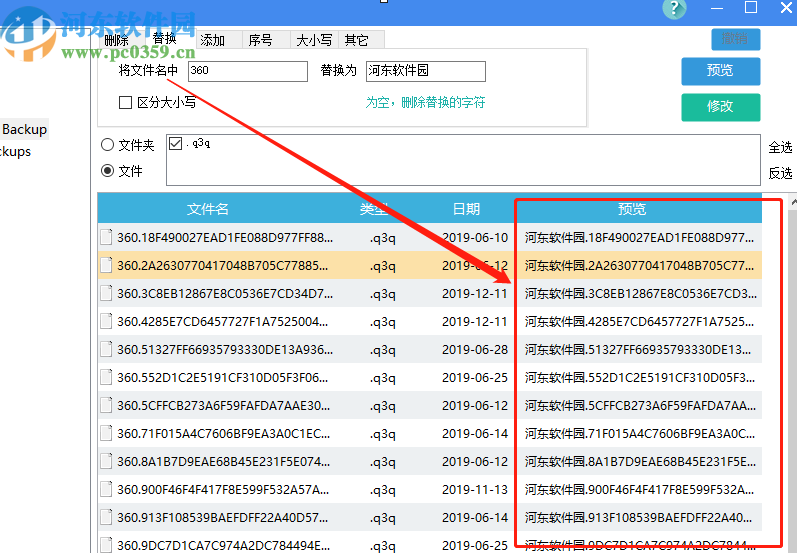The width and height of the screenshot is (797, 553).
Task: Click date cell 2019-06-10
Action: 475,237
